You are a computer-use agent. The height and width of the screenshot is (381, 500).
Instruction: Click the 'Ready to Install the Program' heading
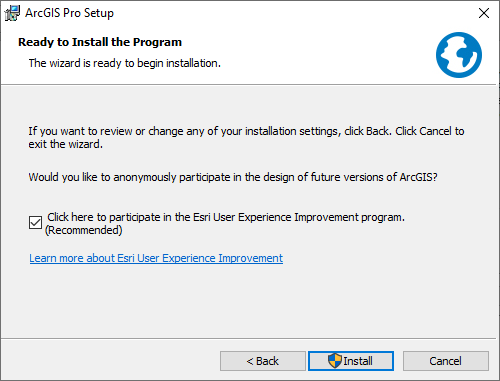(100, 42)
